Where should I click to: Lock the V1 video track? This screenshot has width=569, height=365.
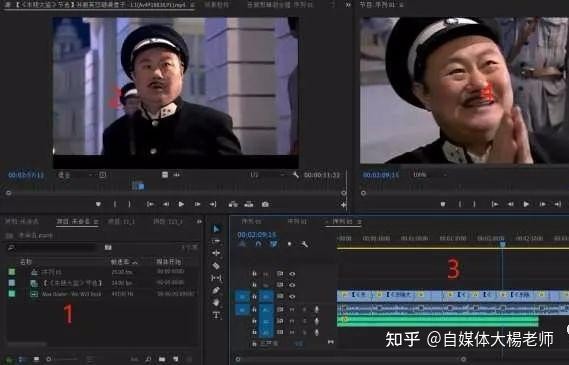pyautogui.click(x=254, y=296)
